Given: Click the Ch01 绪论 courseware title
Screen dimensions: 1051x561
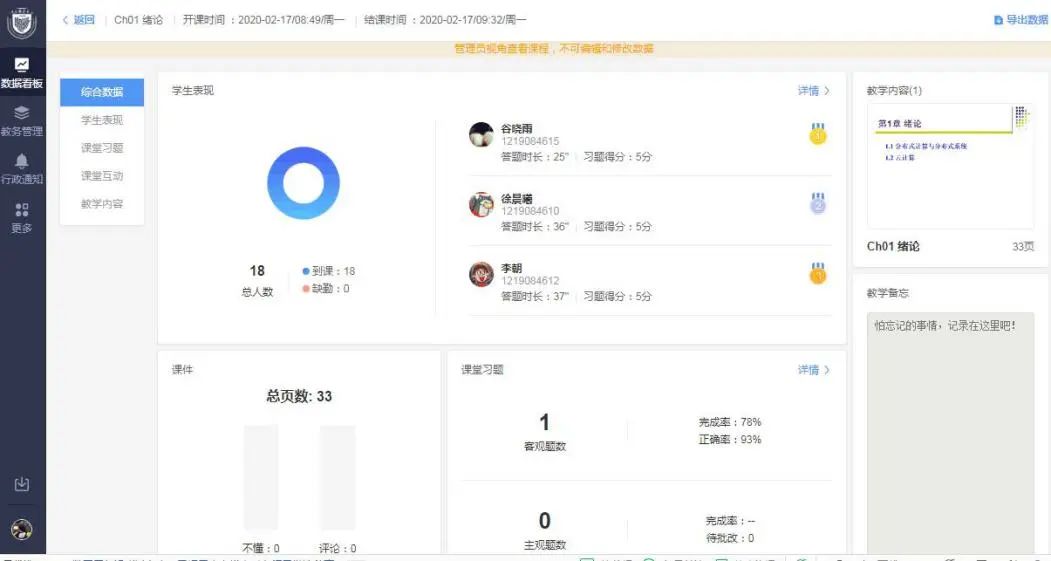Looking at the screenshot, I should pos(893,246).
